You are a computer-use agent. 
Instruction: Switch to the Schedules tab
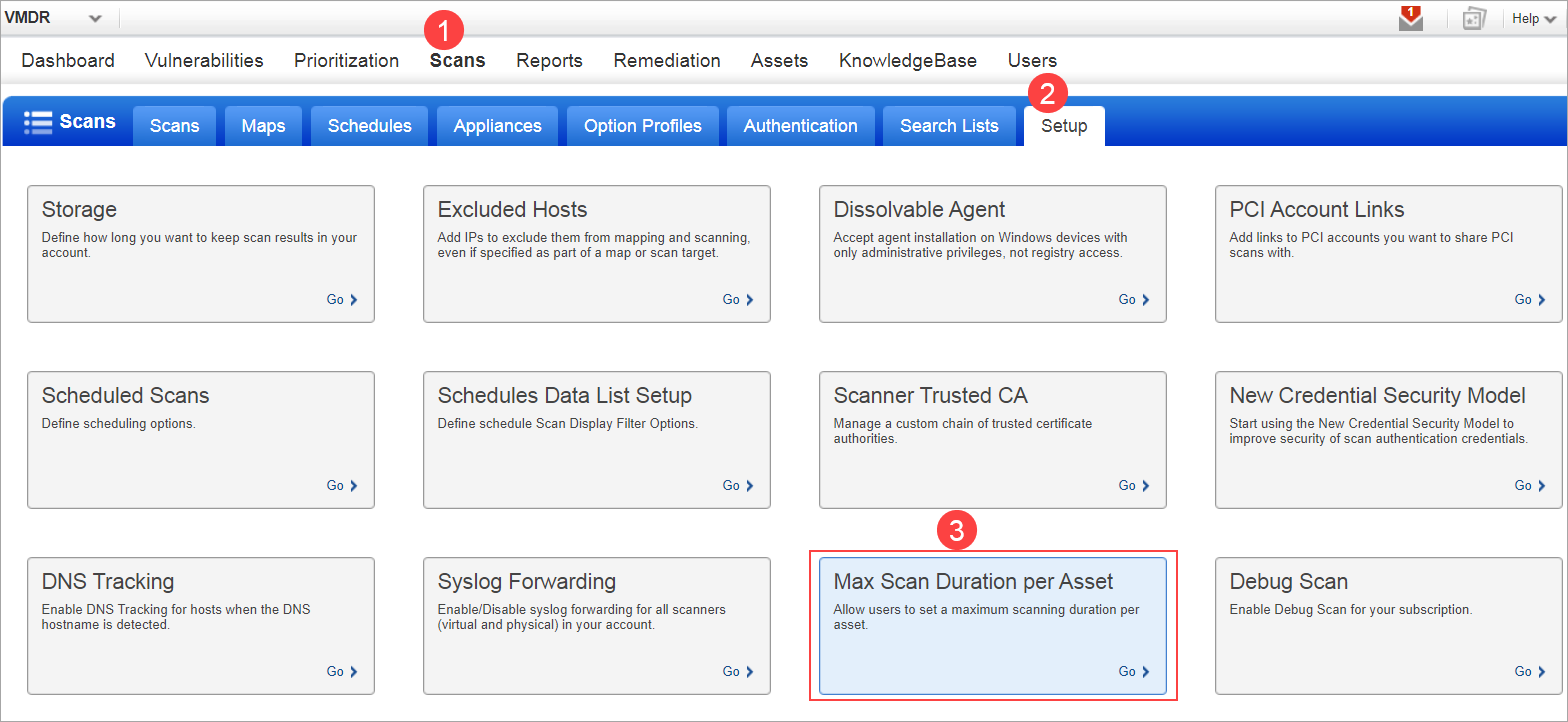[369, 126]
